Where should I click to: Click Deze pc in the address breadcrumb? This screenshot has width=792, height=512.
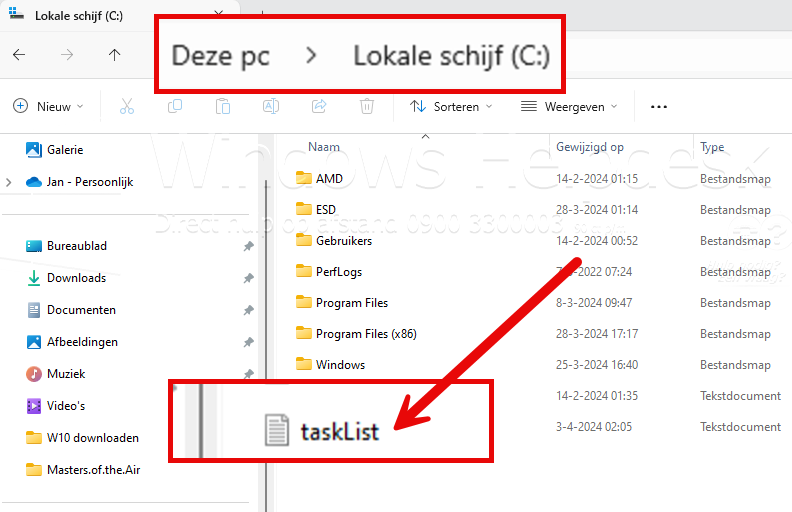[x=221, y=56]
